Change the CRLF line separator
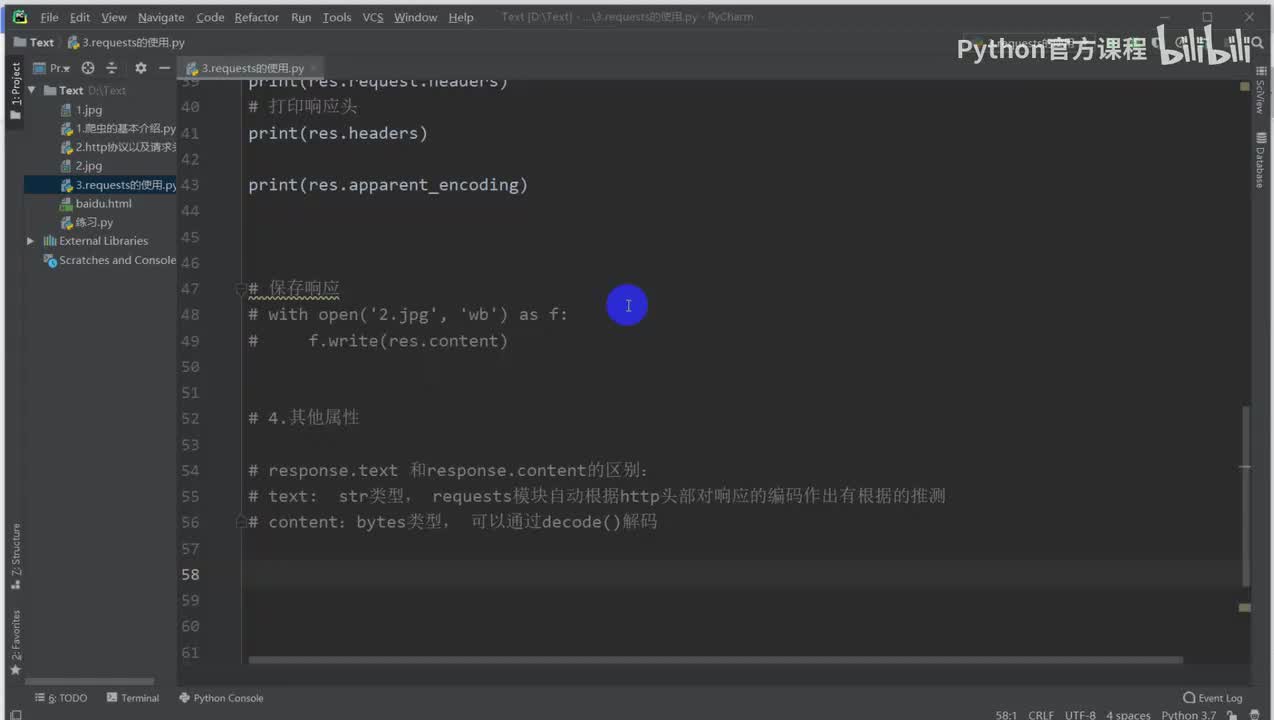This screenshot has width=1274, height=720. [x=1040, y=715]
